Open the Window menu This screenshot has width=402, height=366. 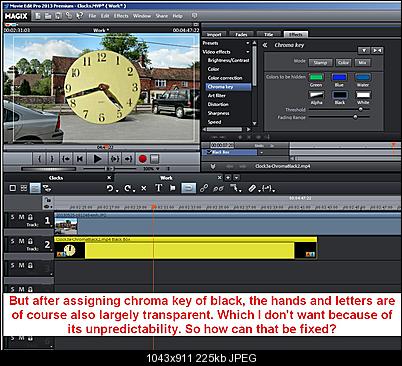point(142,16)
